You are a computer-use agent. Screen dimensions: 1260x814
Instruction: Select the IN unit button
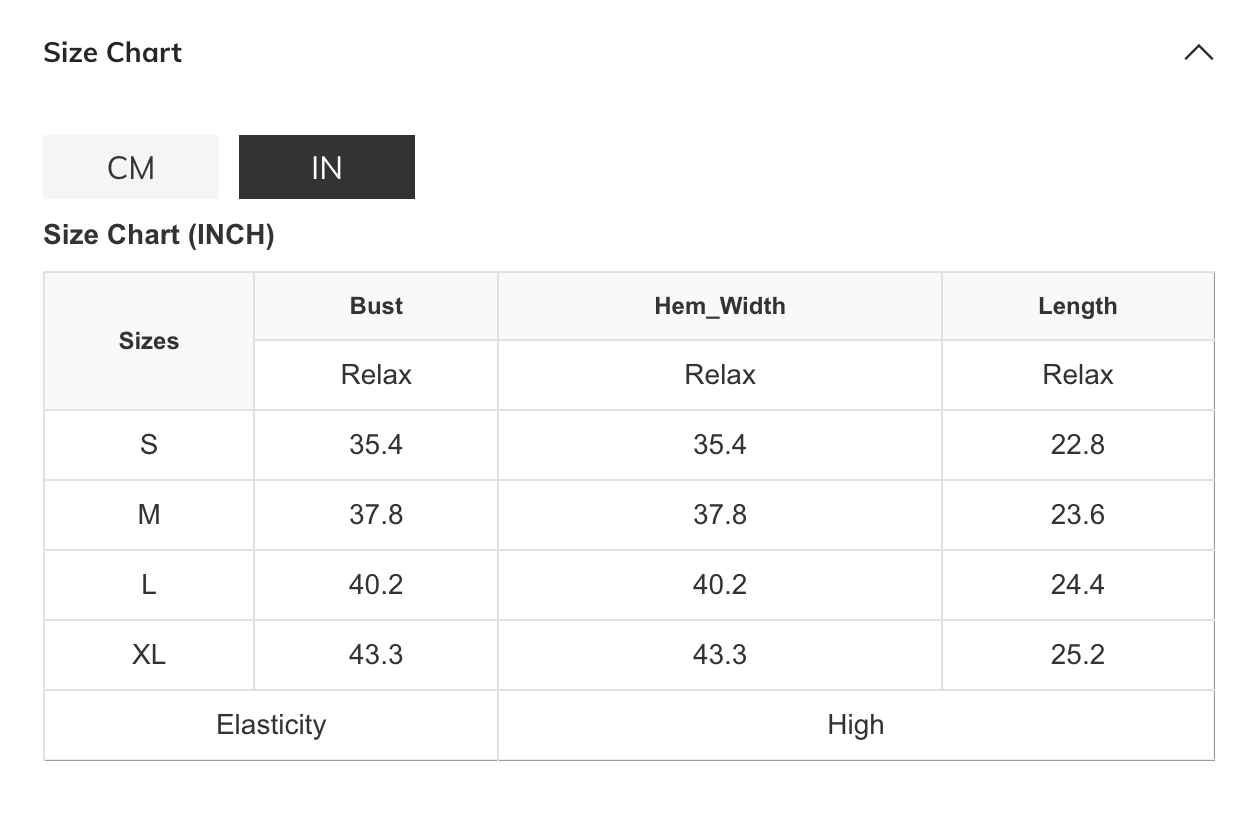pos(326,167)
